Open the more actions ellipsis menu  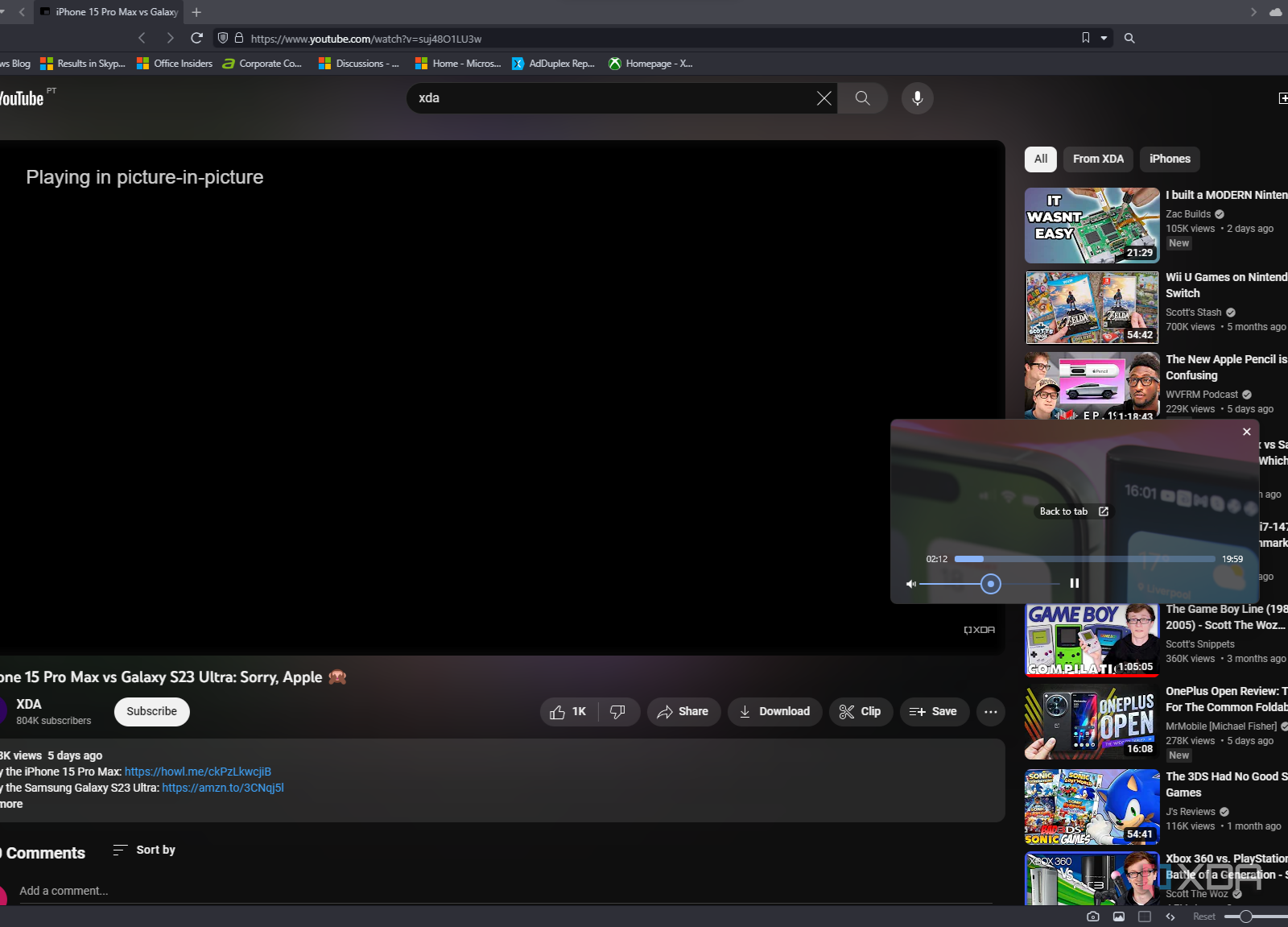[x=991, y=712]
